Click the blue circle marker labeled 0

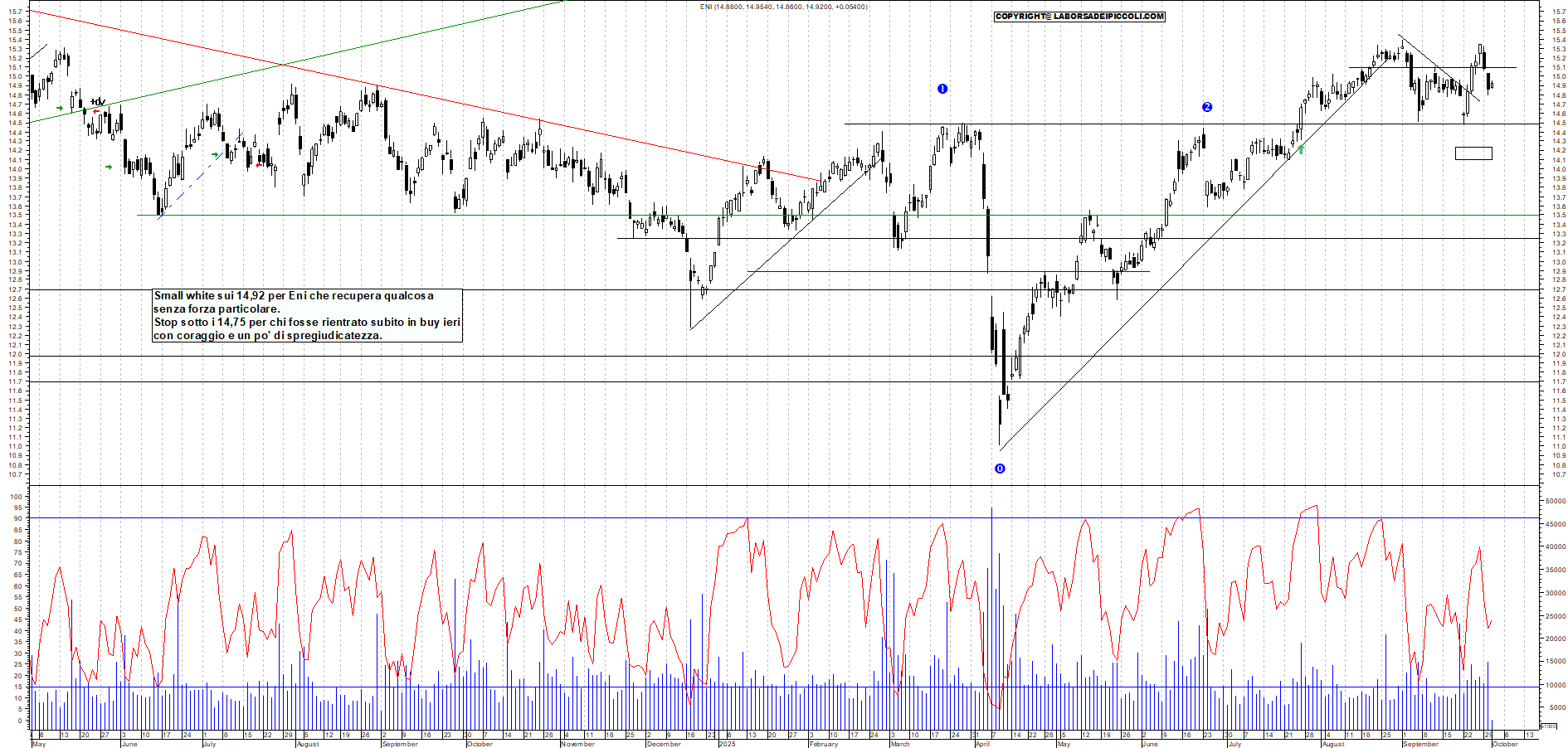pos(1000,469)
